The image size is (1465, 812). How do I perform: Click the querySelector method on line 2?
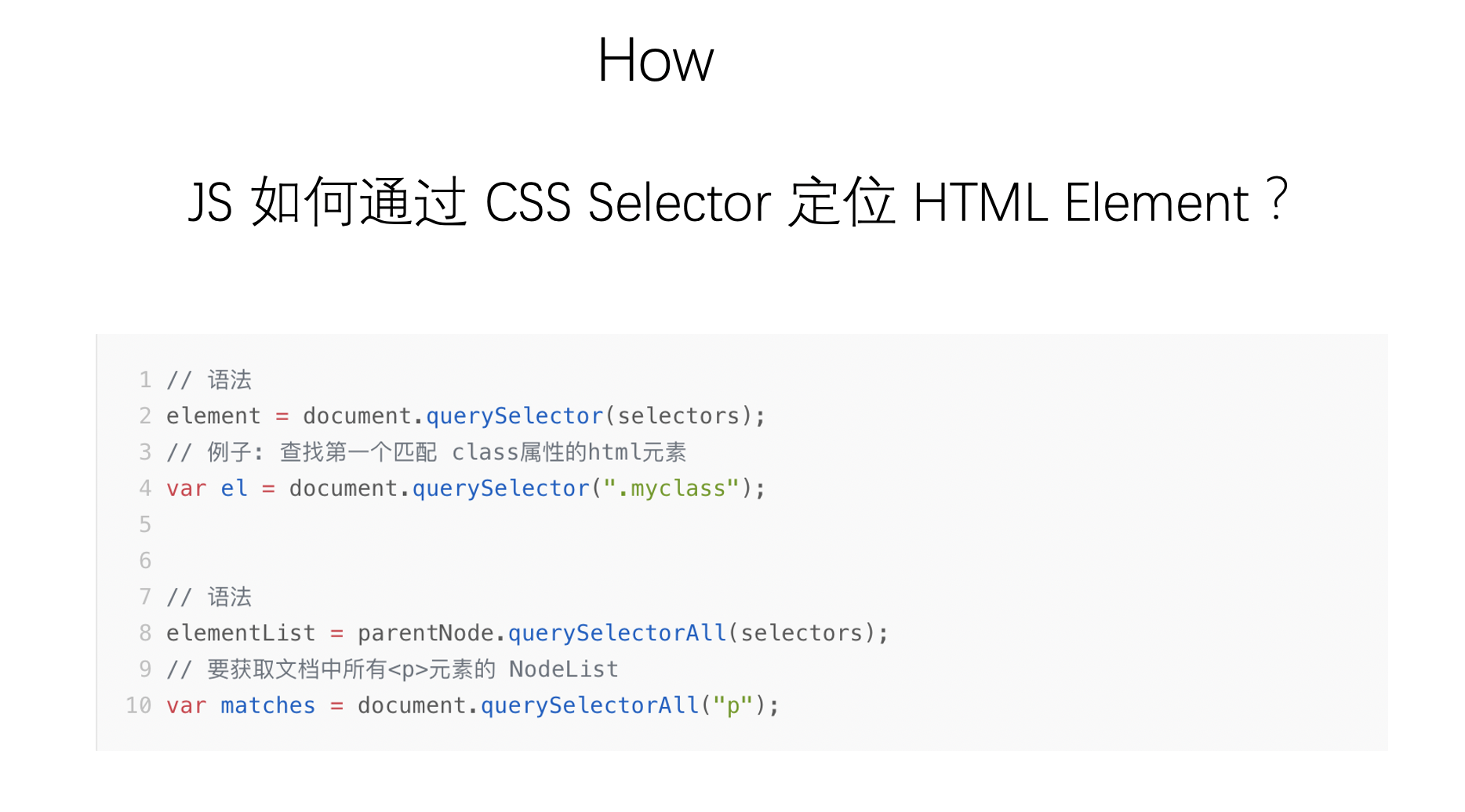click(515, 416)
